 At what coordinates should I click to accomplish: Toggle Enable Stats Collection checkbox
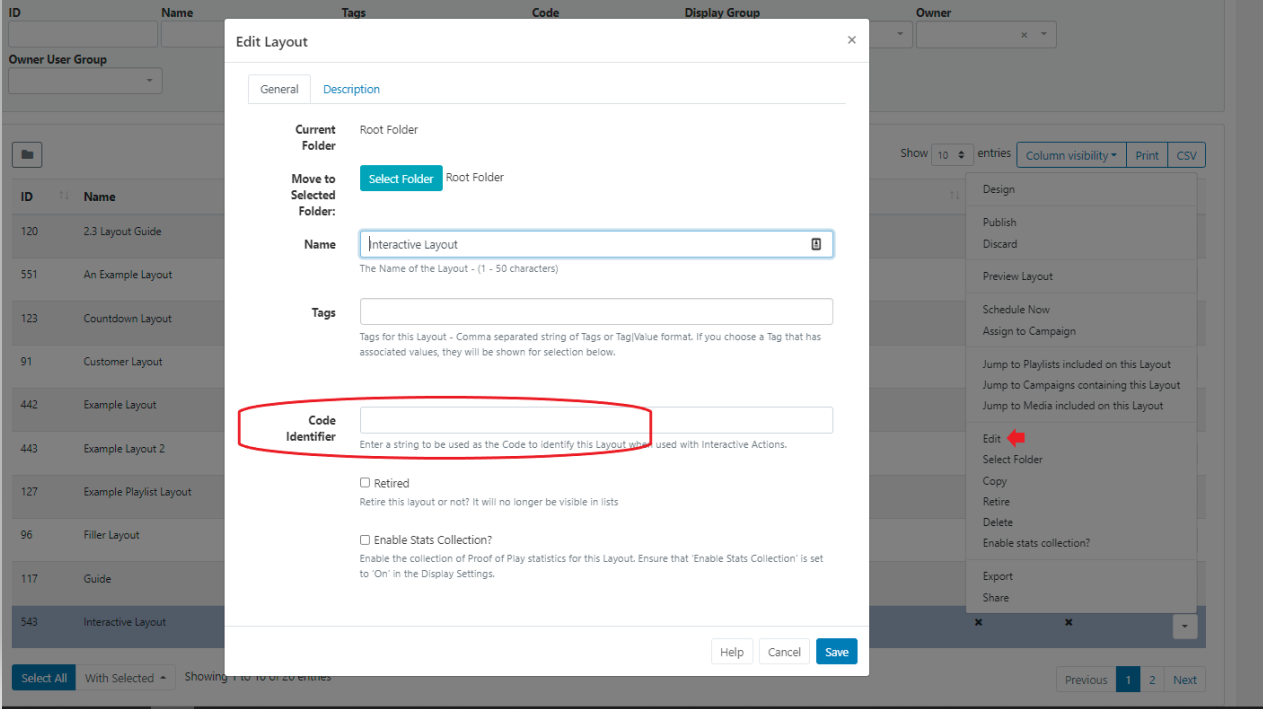click(x=365, y=540)
